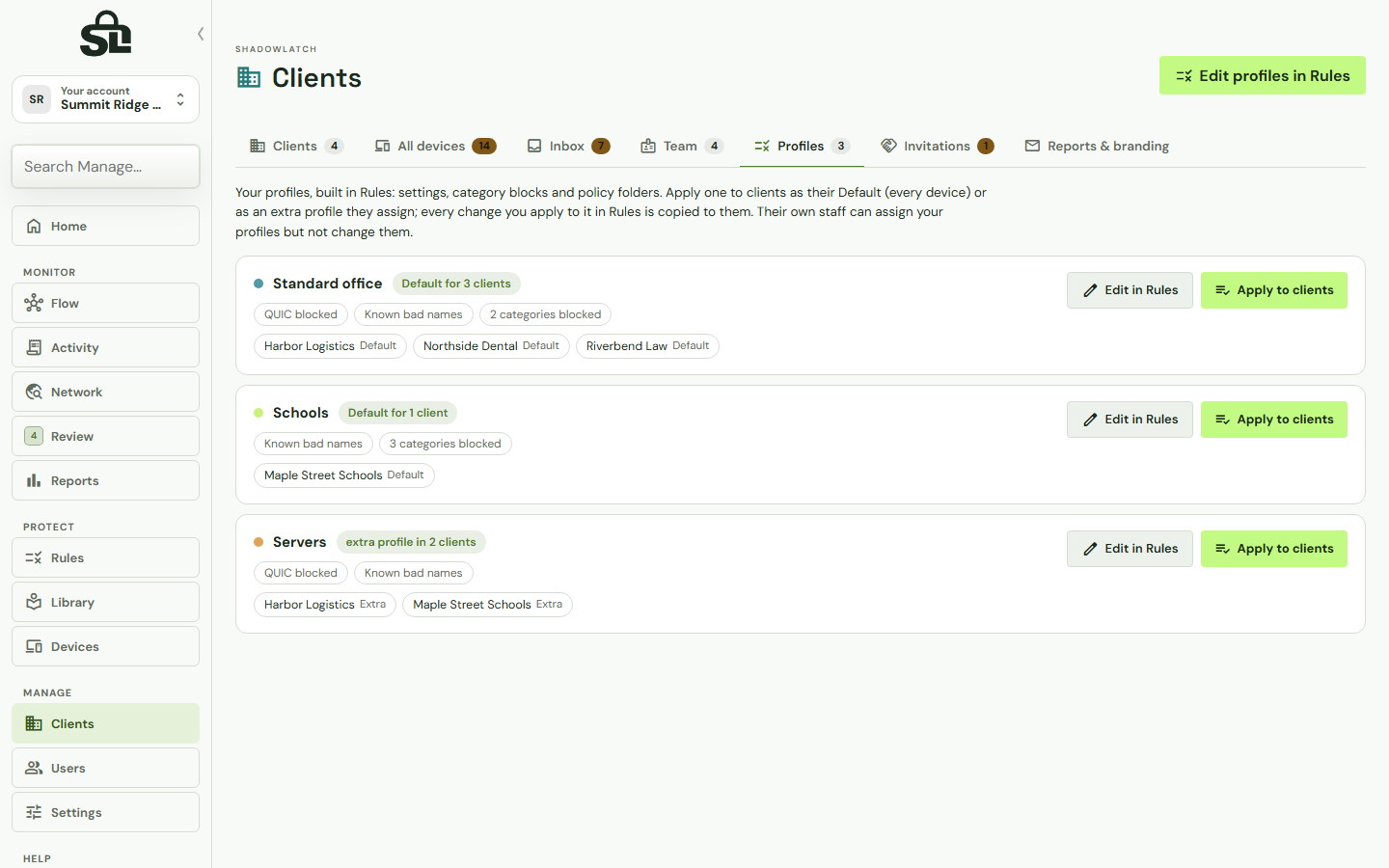Image resolution: width=1389 pixels, height=868 pixels.
Task: Select the Profiles tab
Action: click(x=802, y=146)
